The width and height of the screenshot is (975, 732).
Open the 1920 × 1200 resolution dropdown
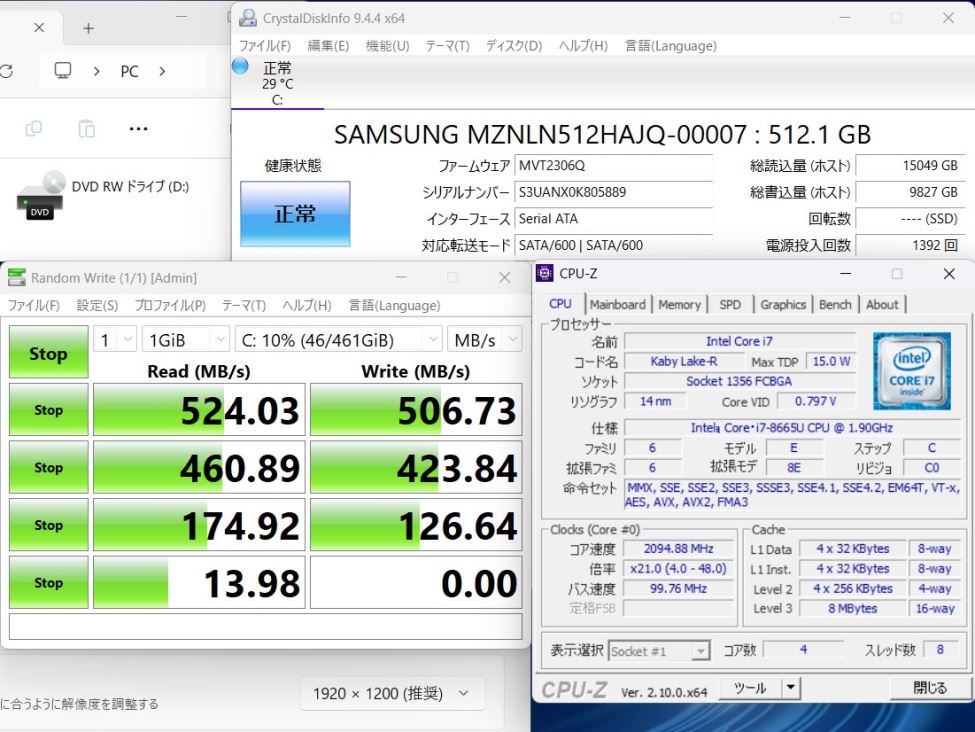click(x=392, y=693)
